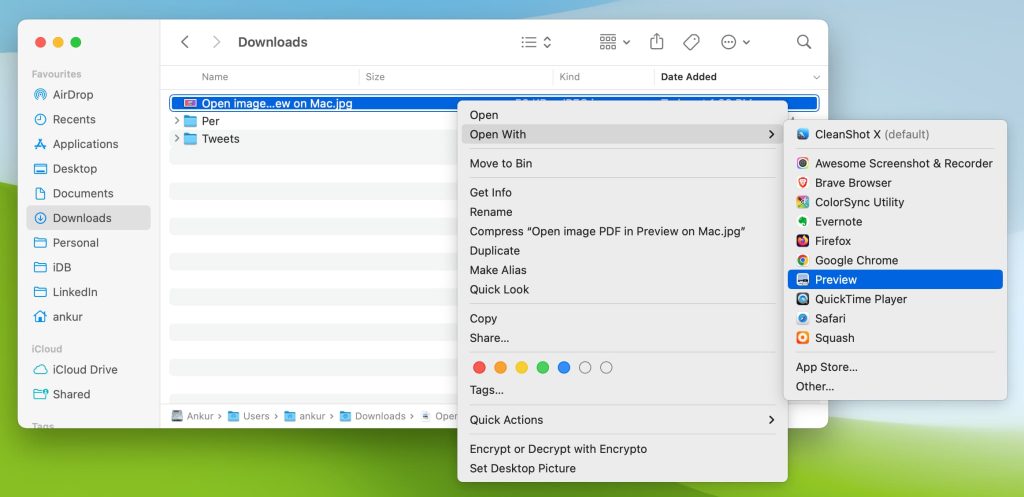The height and width of the screenshot is (497, 1024).
Task: Choose Copy in the context menu
Action: point(622,319)
